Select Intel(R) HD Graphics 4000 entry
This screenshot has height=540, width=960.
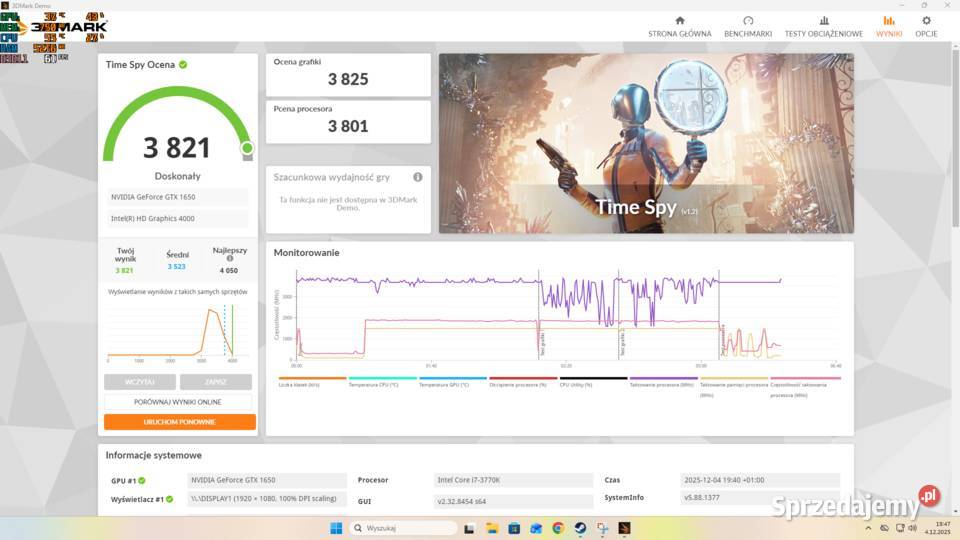(x=178, y=219)
